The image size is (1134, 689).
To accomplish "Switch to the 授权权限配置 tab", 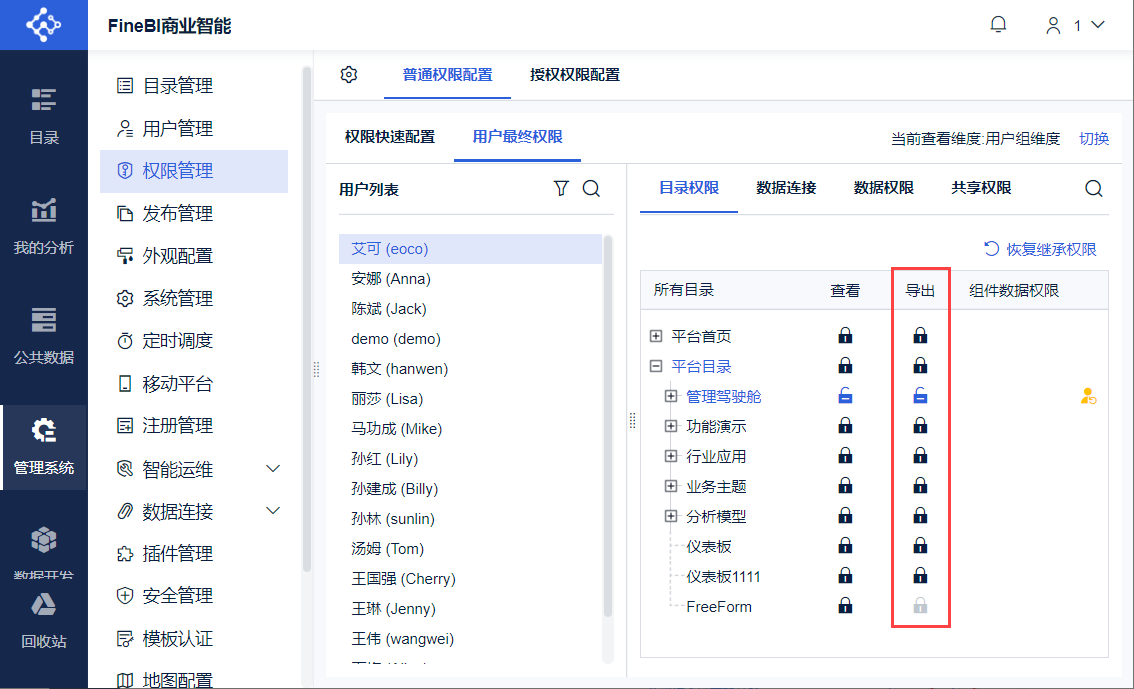I will 575,74.
